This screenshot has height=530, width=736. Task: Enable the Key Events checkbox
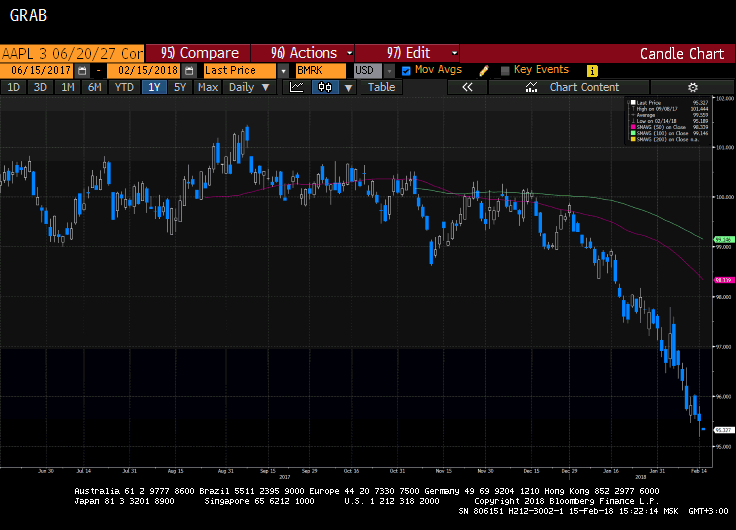point(505,71)
